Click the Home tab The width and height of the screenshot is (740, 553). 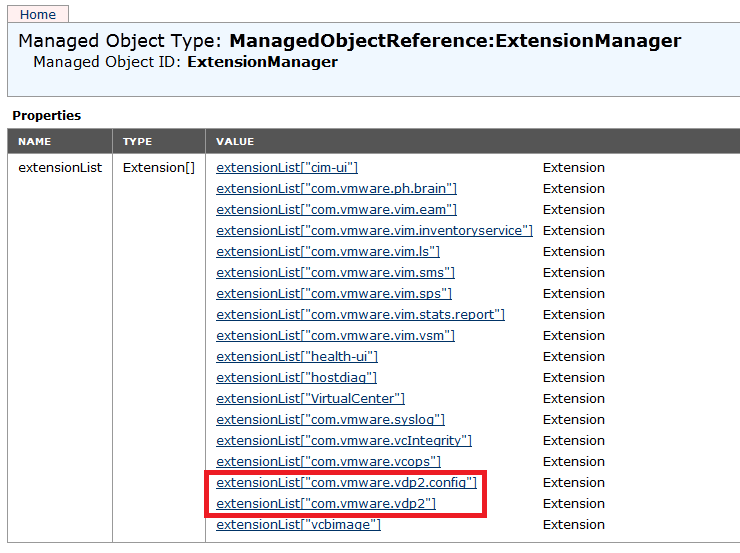(38, 14)
